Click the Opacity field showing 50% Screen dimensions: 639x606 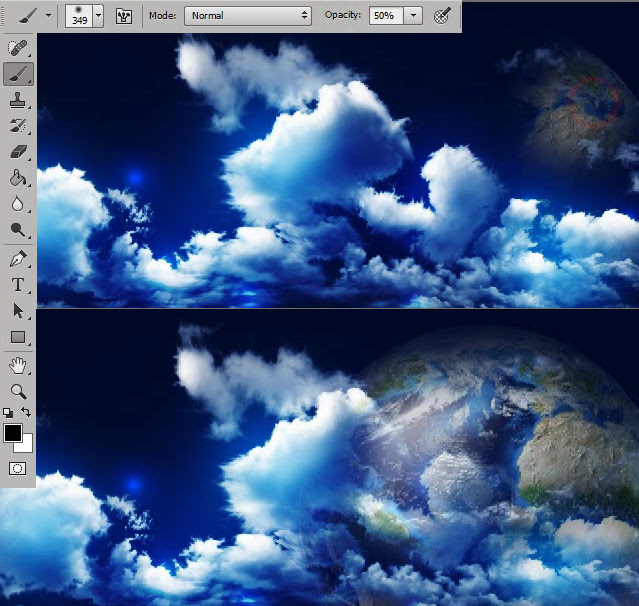point(386,16)
